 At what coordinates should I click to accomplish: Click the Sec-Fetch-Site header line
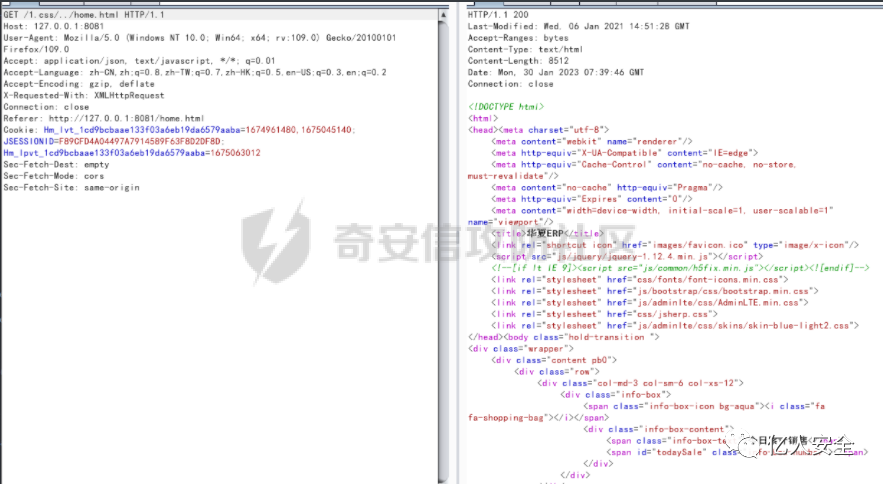tap(72, 188)
